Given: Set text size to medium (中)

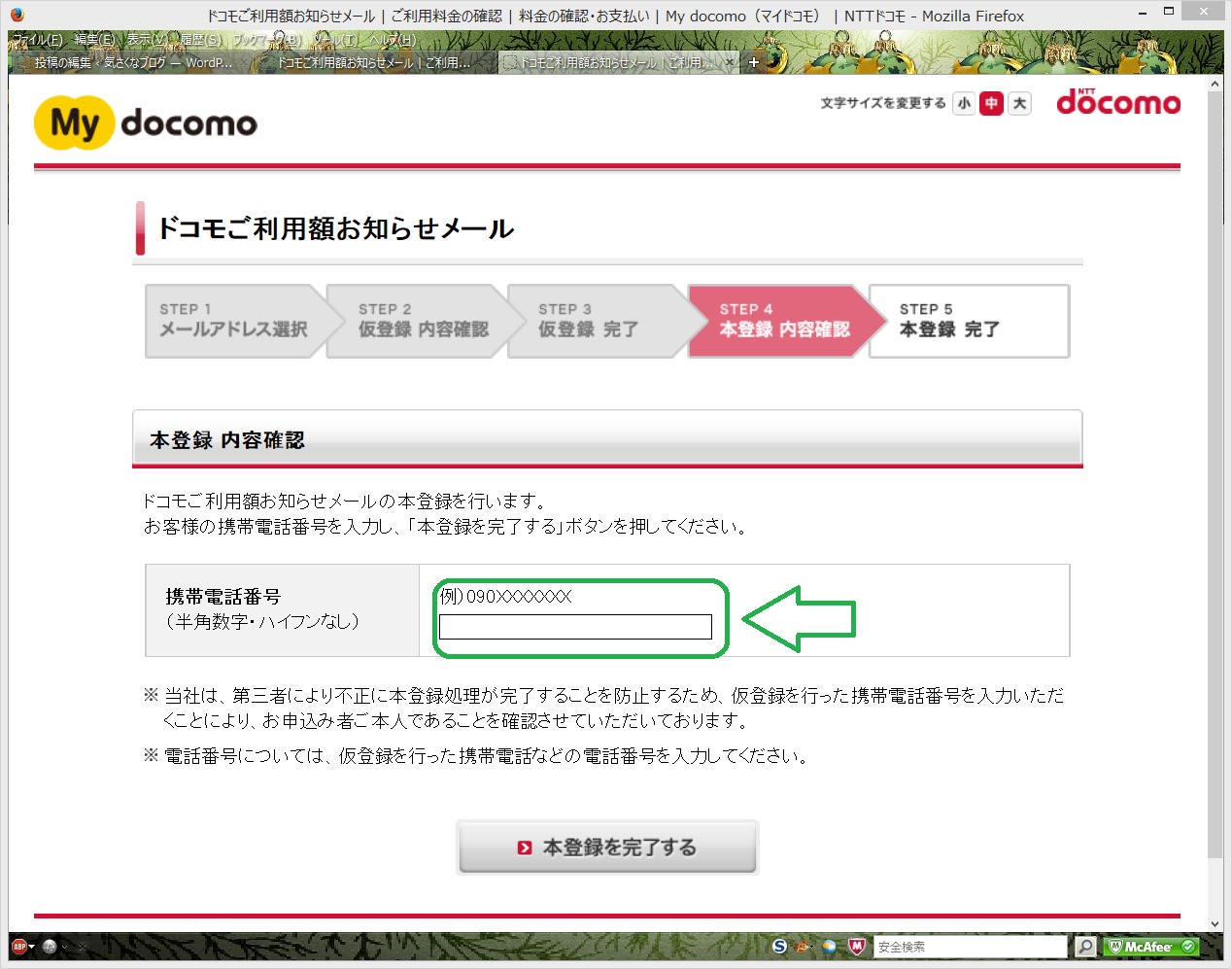Looking at the screenshot, I should tap(991, 103).
